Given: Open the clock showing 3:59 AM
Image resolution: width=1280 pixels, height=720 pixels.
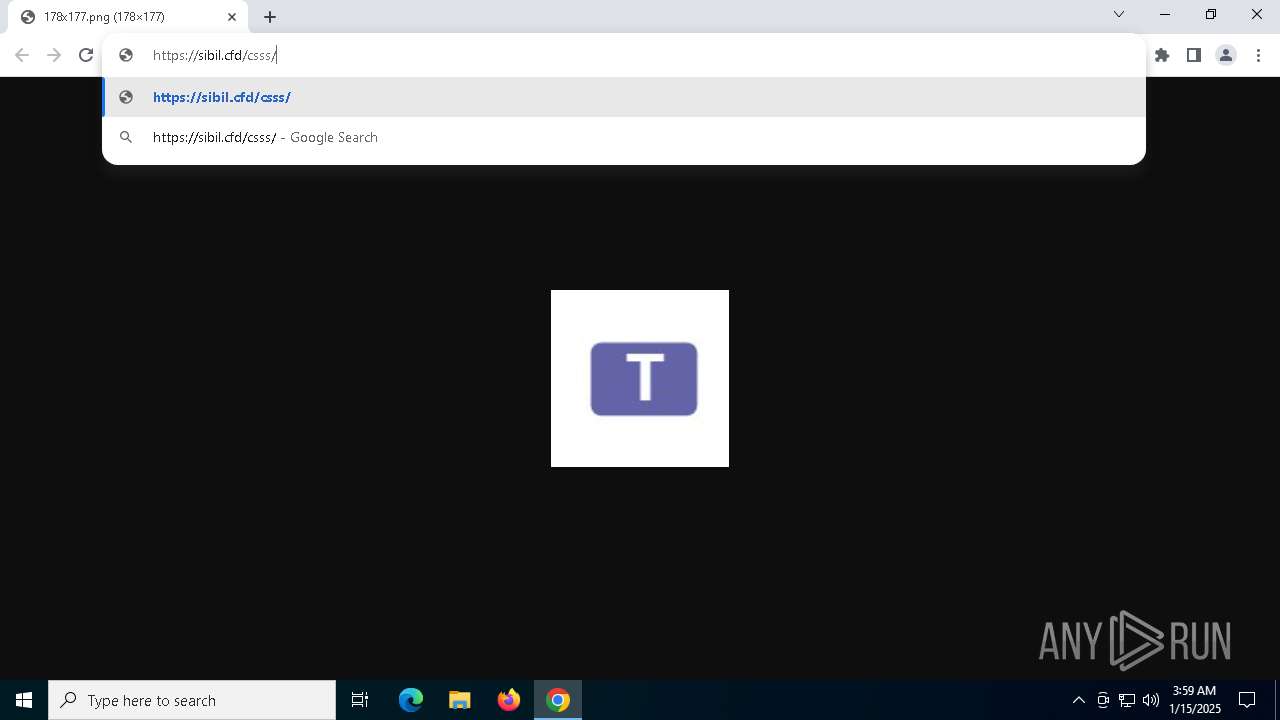Looking at the screenshot, I should [1194, 700].
